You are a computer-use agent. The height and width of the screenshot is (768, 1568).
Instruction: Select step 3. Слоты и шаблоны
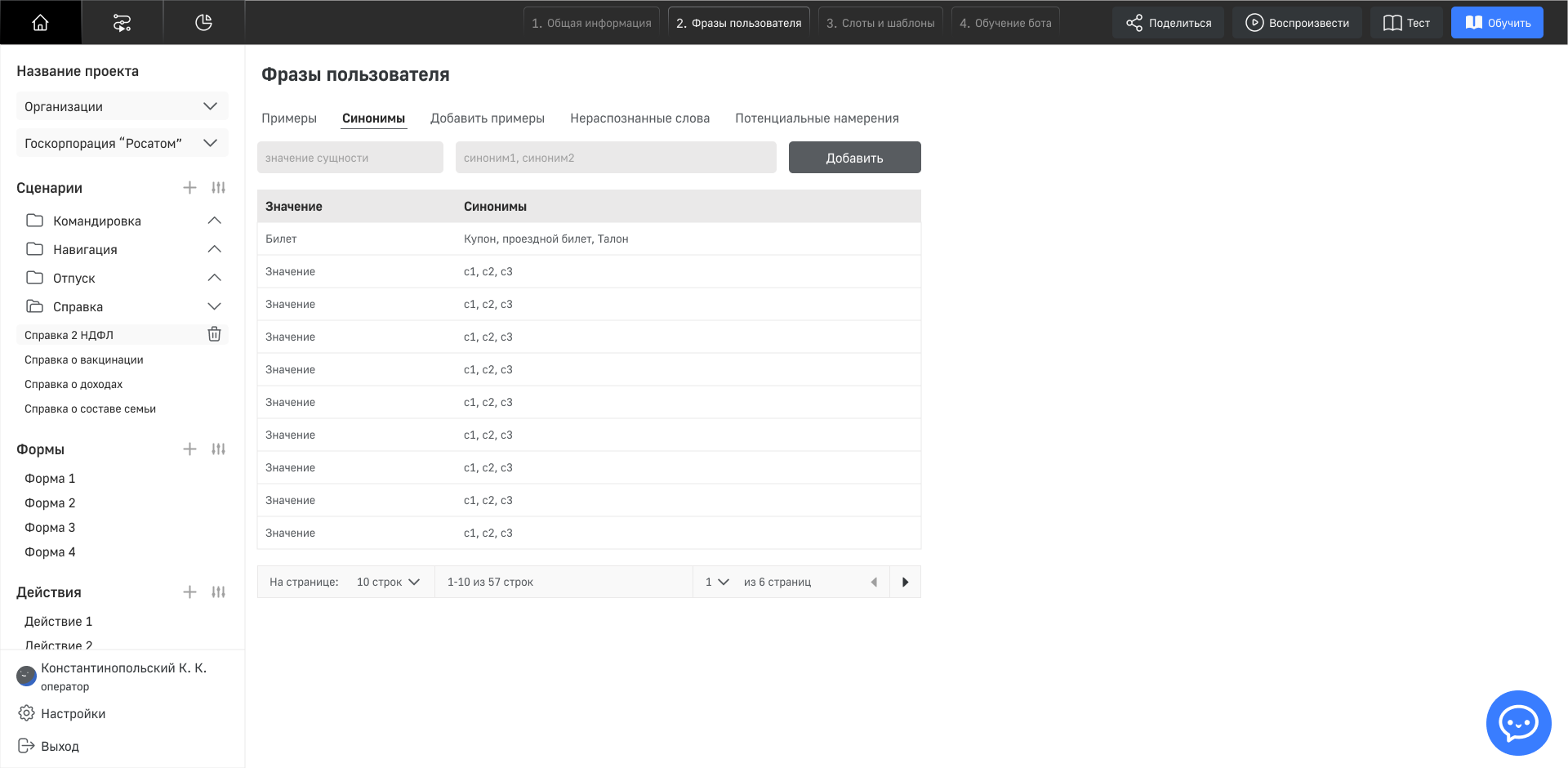880,22
